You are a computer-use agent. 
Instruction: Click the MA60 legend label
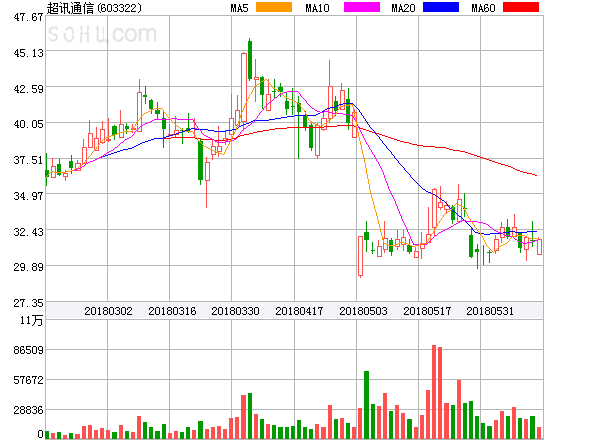click(483, 8)
